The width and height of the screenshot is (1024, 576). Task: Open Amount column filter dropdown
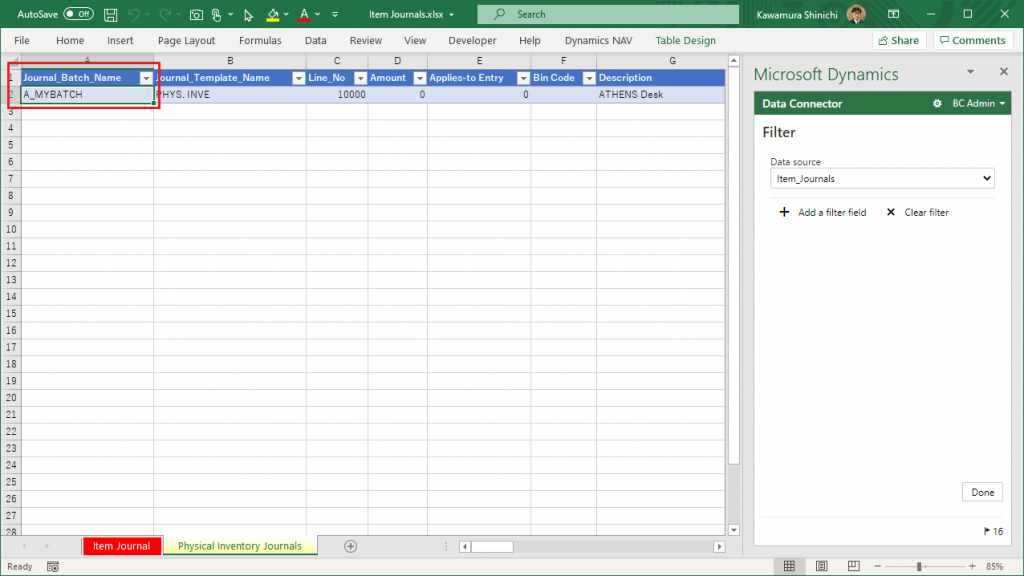point(420,78)
